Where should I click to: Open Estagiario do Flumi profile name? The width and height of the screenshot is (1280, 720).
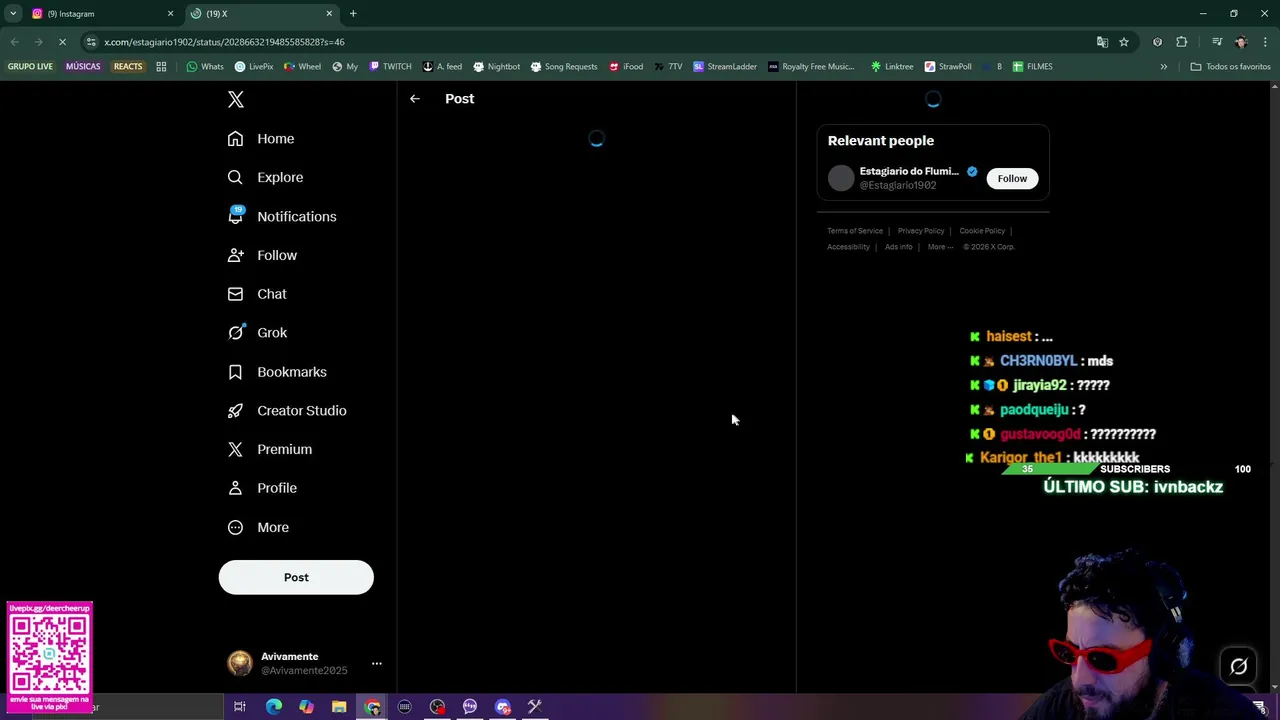(x=909, y=171)
